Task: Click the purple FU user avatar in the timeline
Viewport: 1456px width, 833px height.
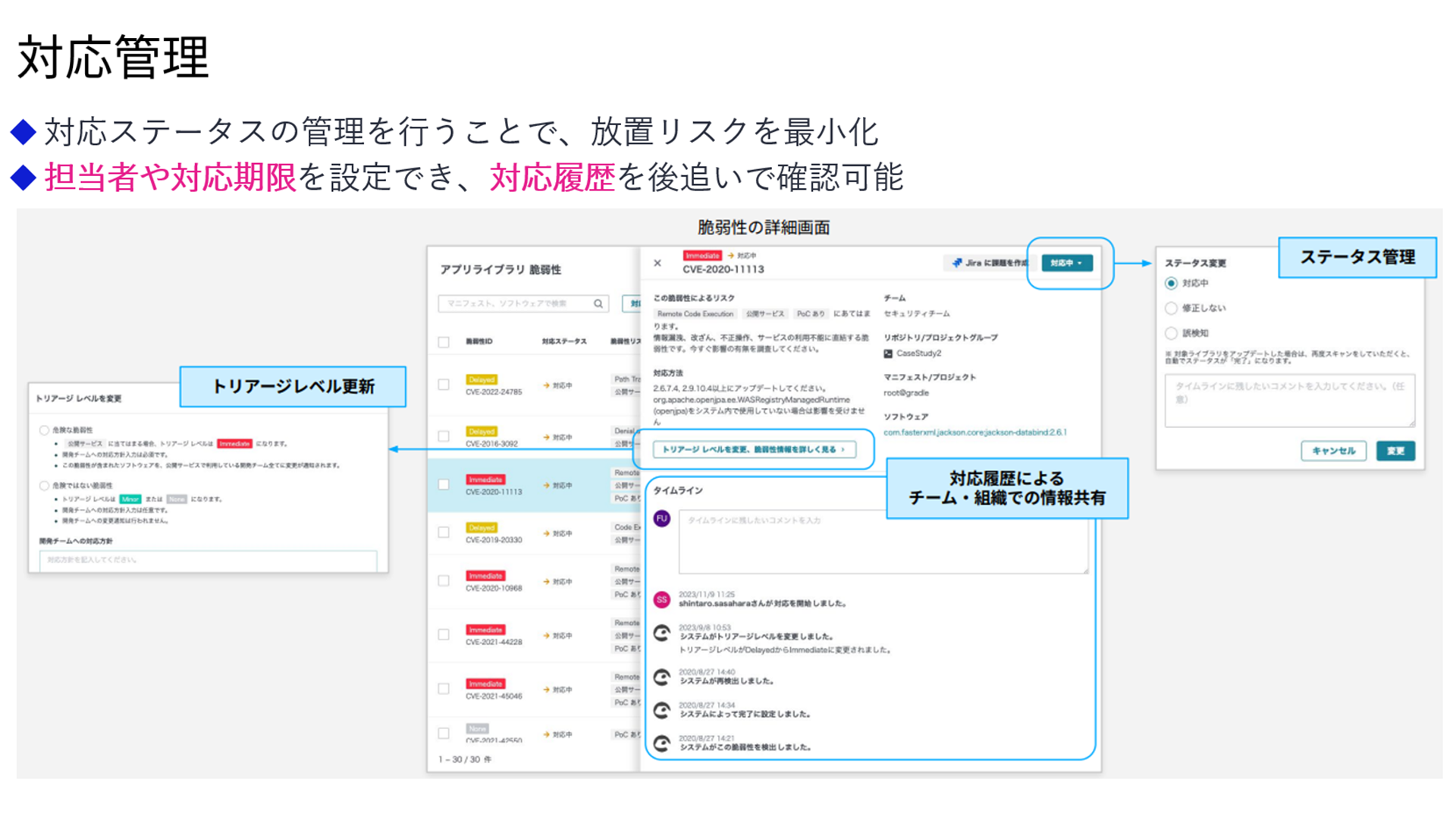Action: 662,519
